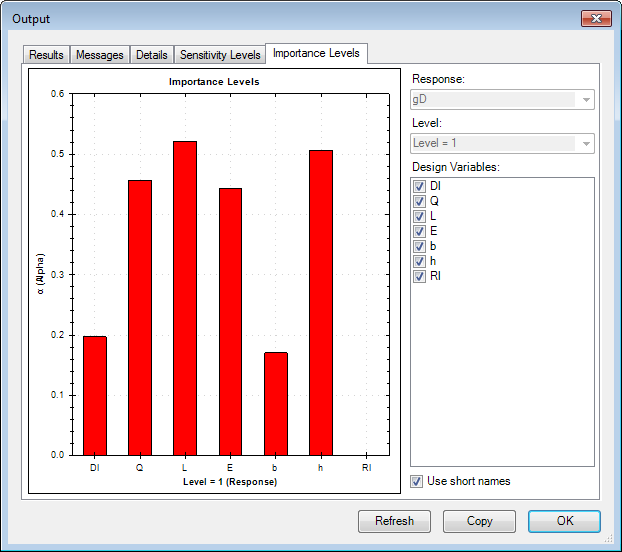
Task: Confirm with the OK button
Action: coord(564,521)
